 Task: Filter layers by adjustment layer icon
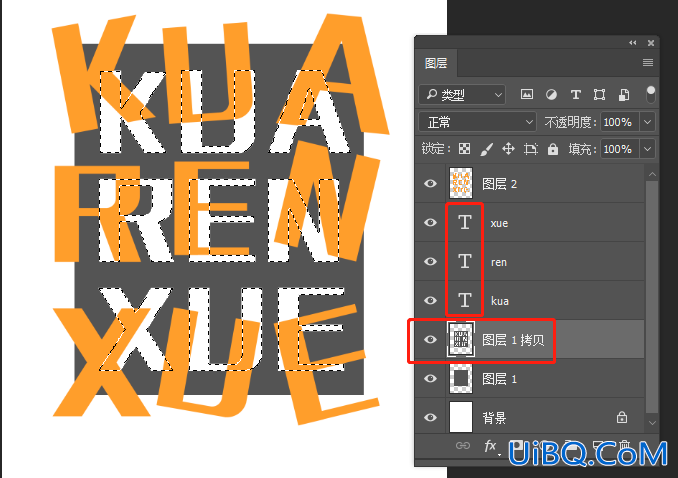coord(551,94)
